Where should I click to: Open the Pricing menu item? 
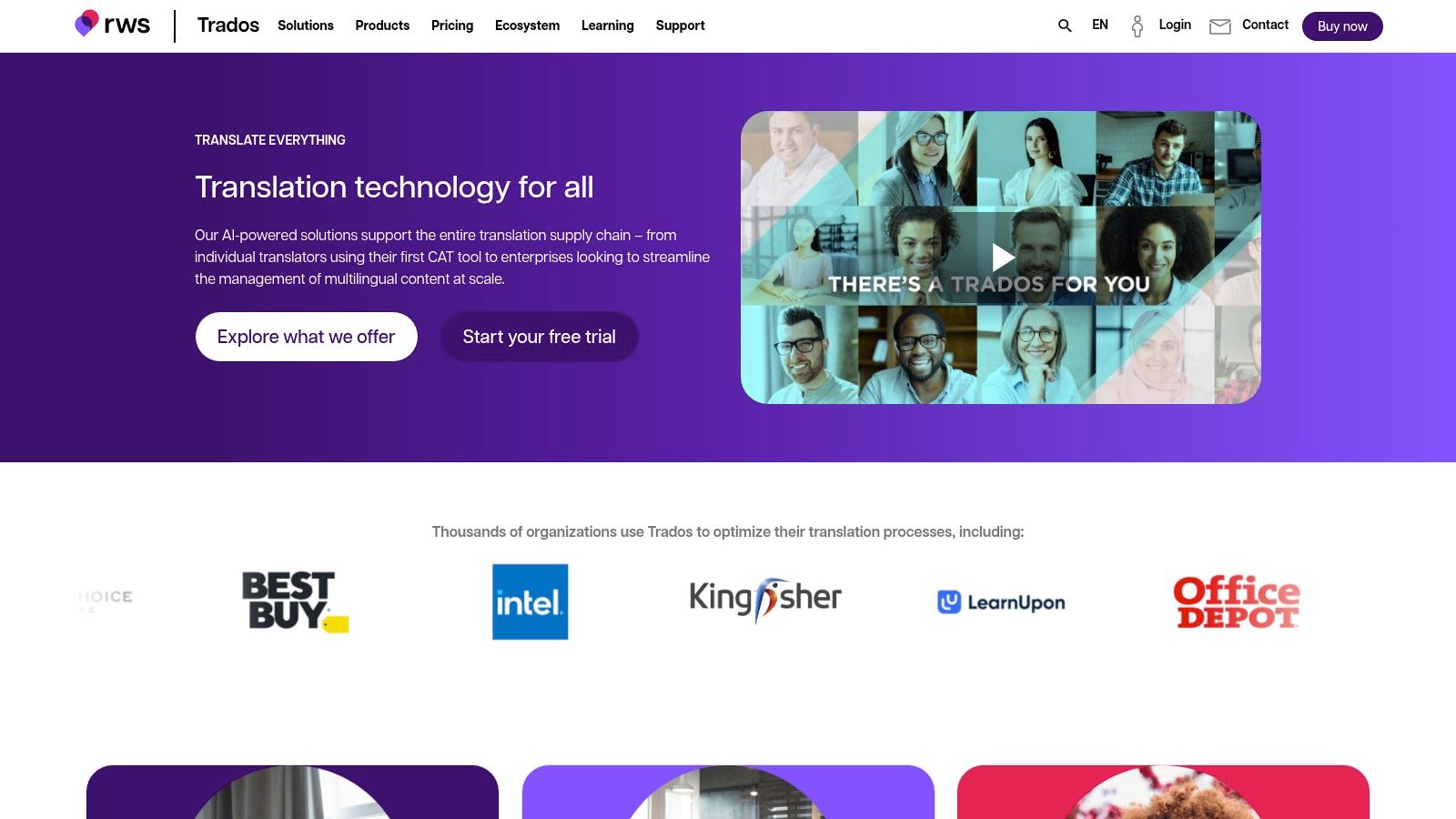[x=452, y=25]
